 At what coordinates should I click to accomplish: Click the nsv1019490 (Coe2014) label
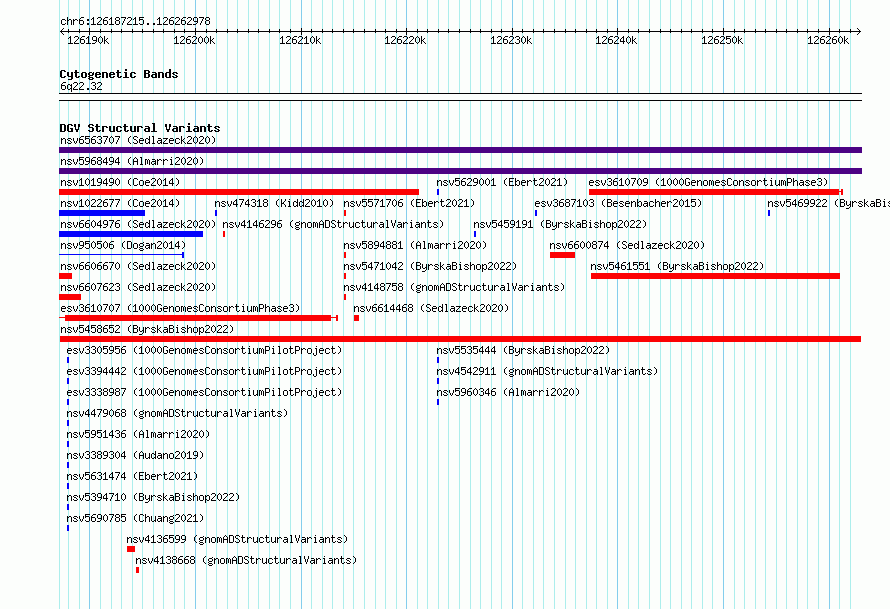[x=120, y=182]
